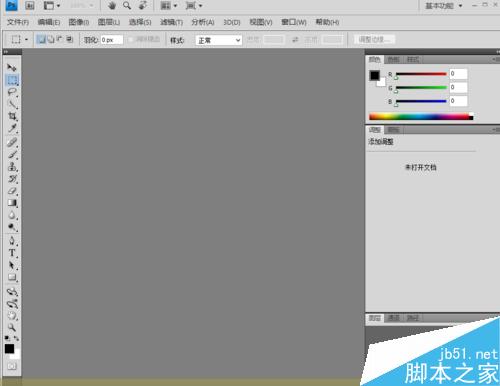Image resolution: width=500 pixels, height=386 pixels.
Task: Click the B blue channel slider
Action: click(x=421, y=101)
